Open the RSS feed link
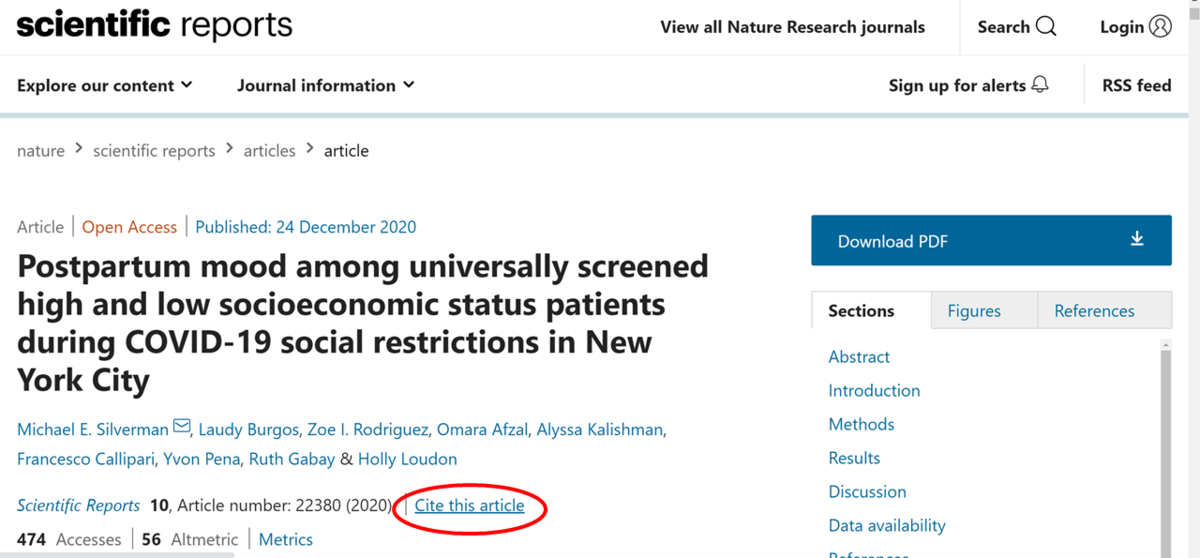 click(x=1136, y=86)
